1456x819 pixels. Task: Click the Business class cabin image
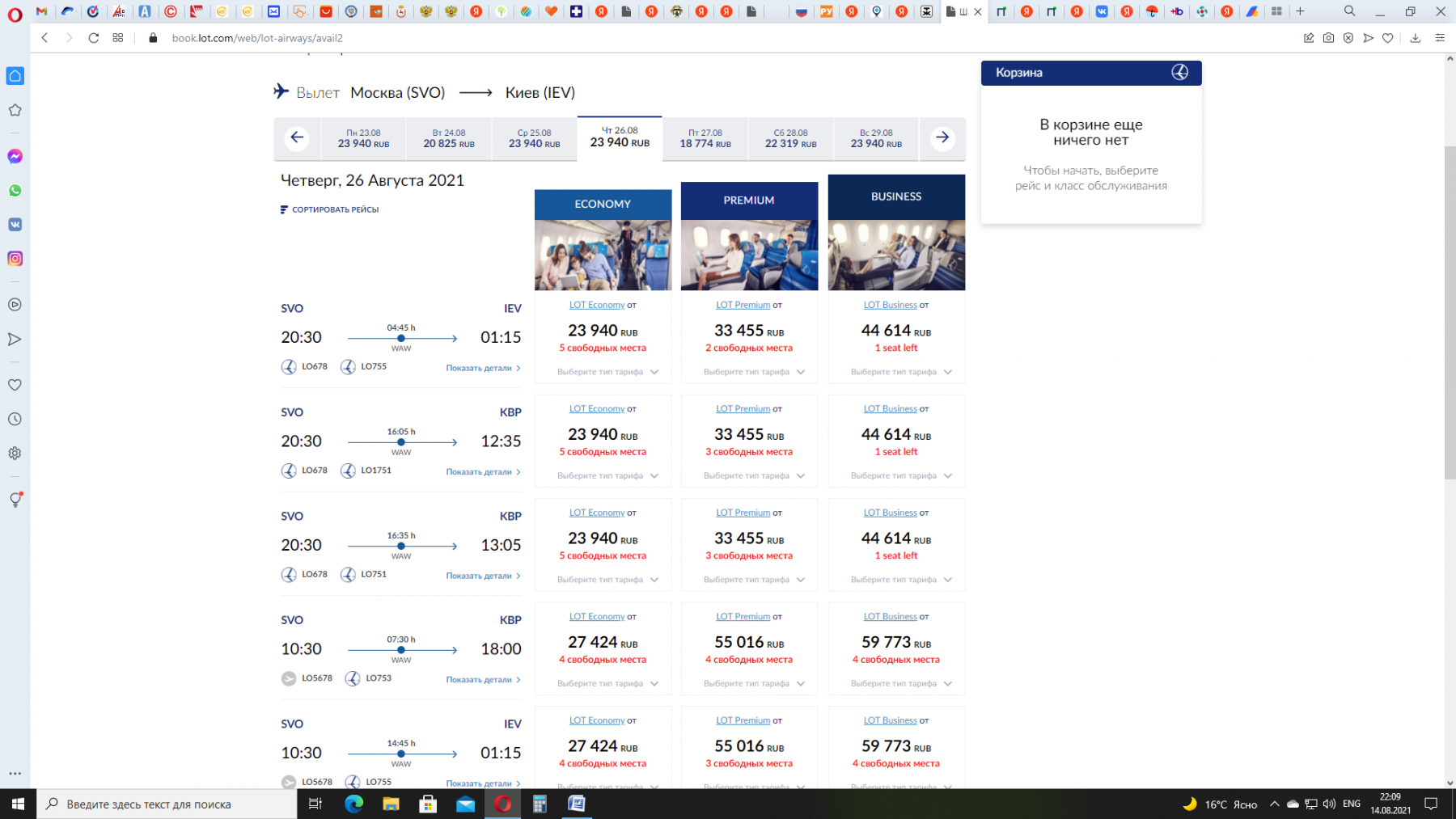tap(896, 255)
